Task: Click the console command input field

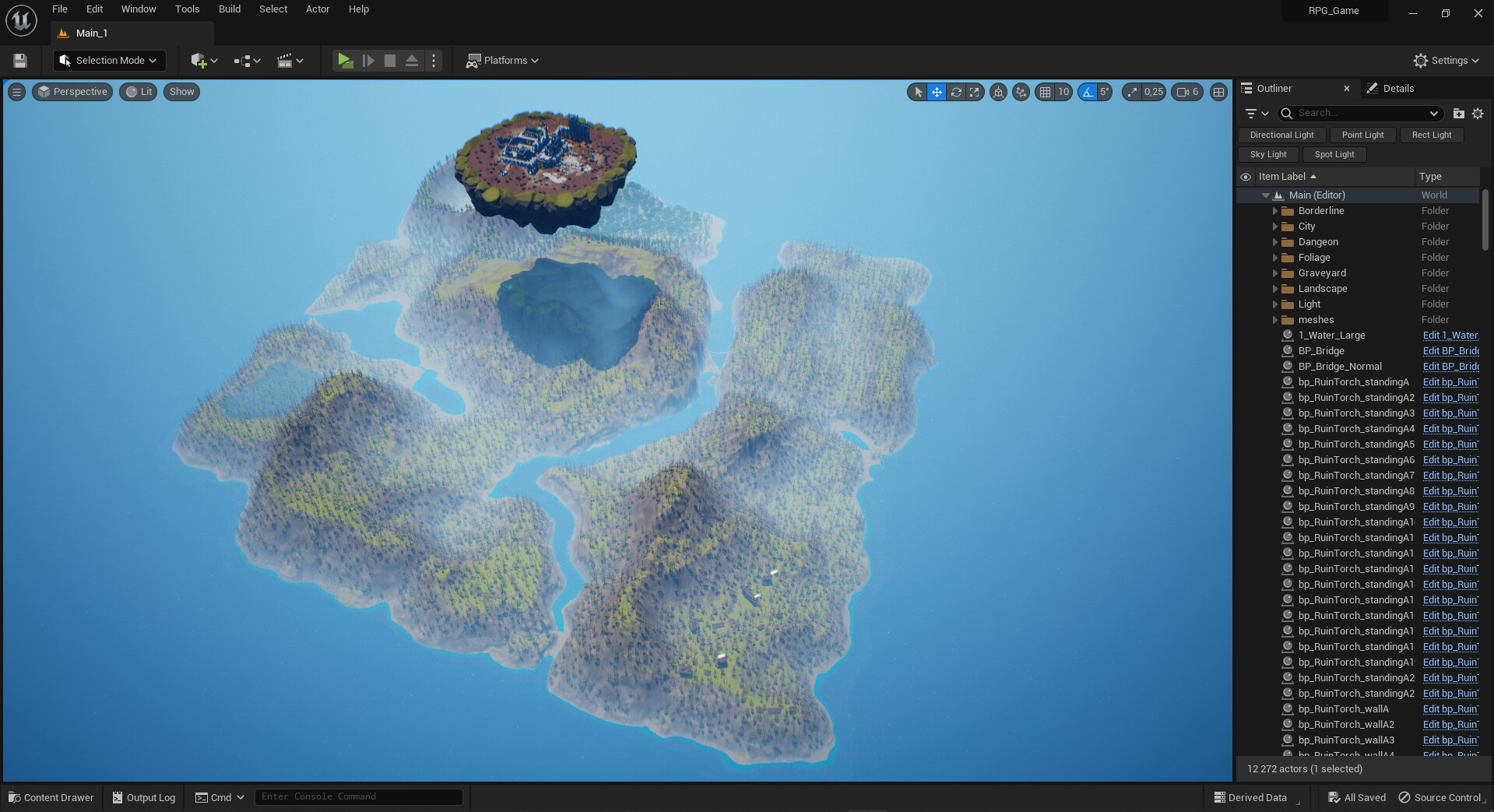Action: (358, 796)
